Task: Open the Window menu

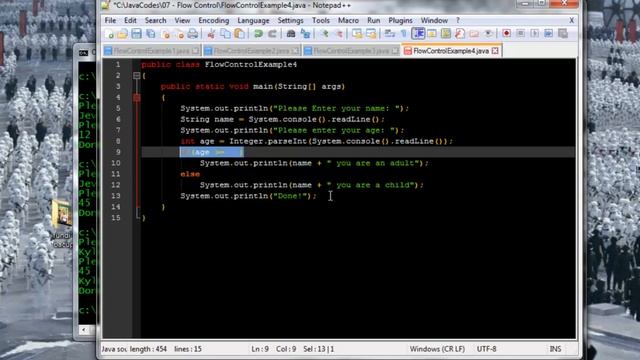Action: point(434,20)
